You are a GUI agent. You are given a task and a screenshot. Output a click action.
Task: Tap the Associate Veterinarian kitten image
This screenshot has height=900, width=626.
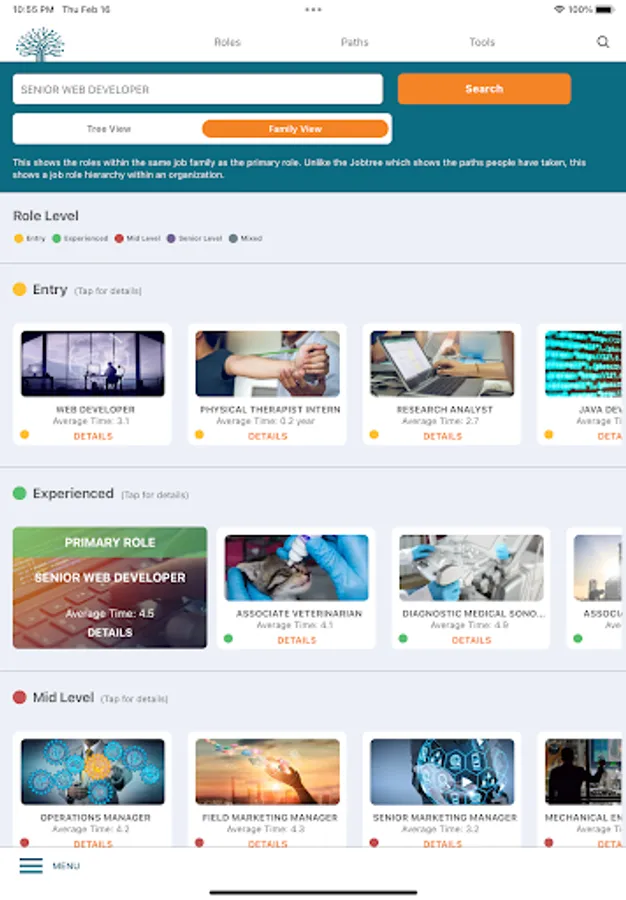(297, 568)
